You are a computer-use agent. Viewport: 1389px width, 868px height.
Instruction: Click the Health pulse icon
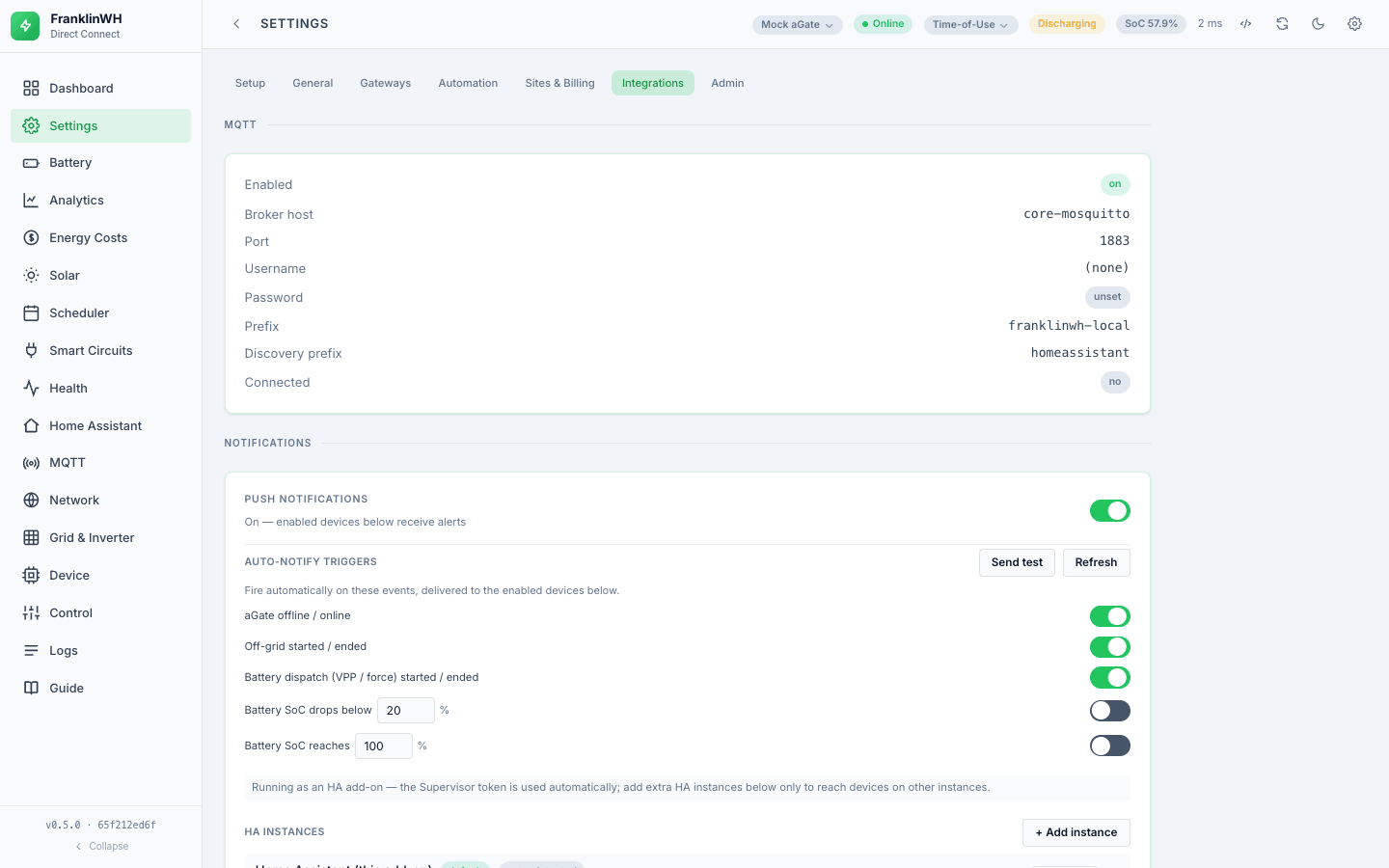click(x=31, y=389)
